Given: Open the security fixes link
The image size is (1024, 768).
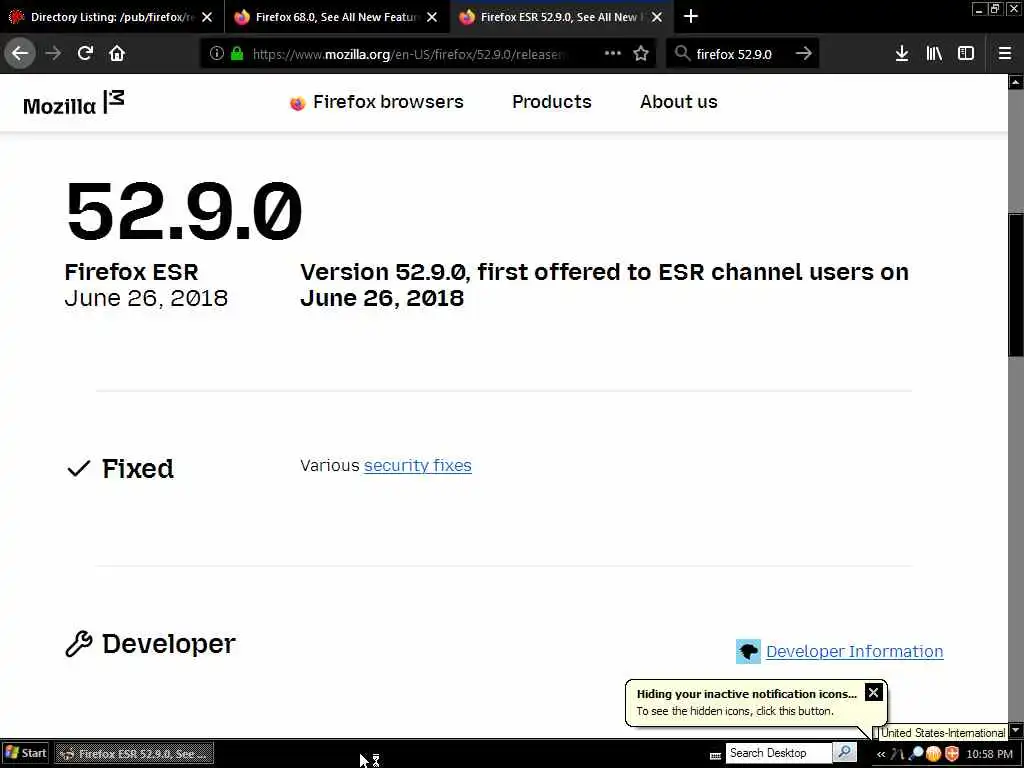Looking at the screenshot, I should 418,466.
